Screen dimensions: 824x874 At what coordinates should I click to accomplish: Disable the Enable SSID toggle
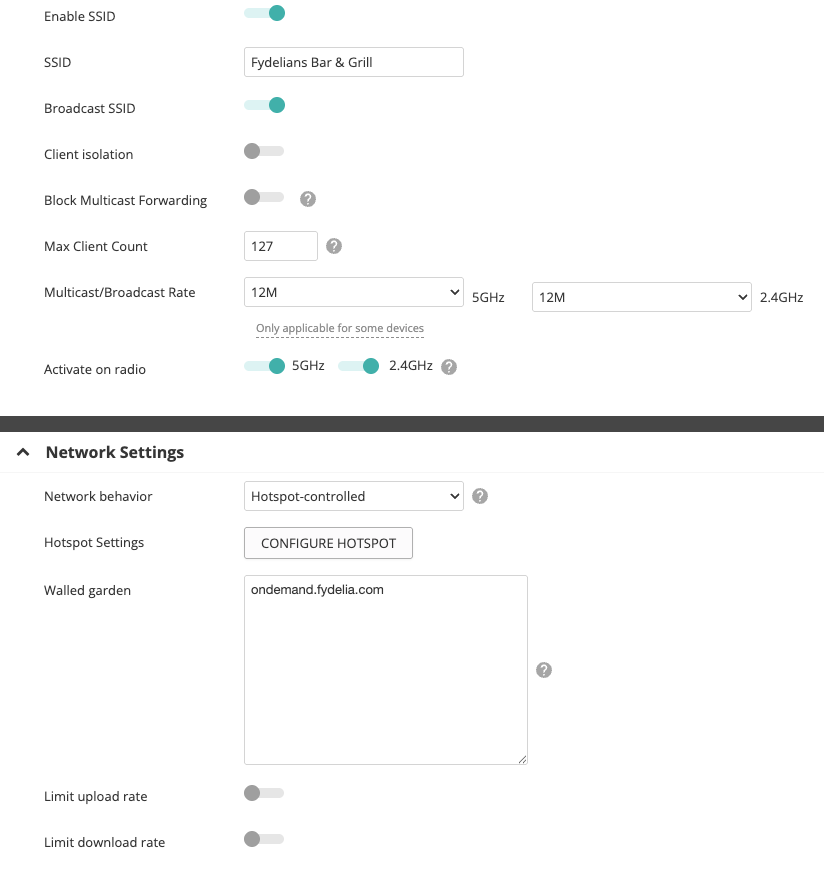(265, 13)
